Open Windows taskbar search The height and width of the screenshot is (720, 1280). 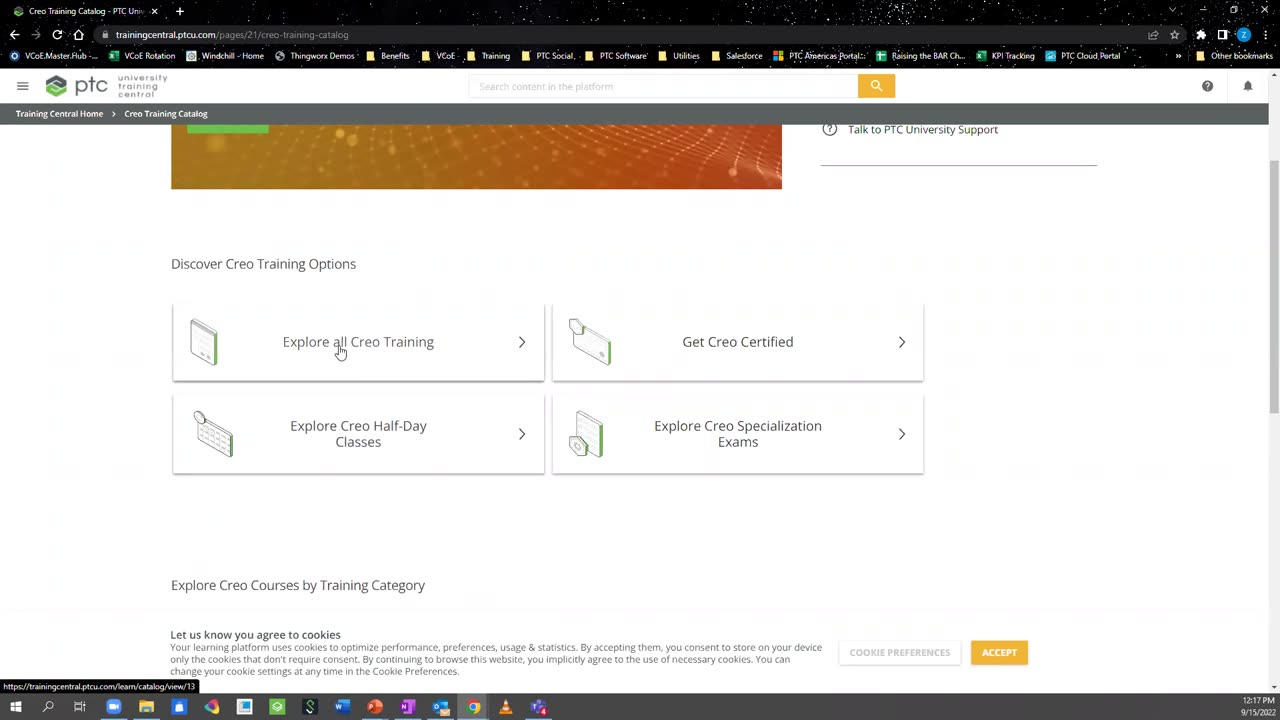pos(48,707)
